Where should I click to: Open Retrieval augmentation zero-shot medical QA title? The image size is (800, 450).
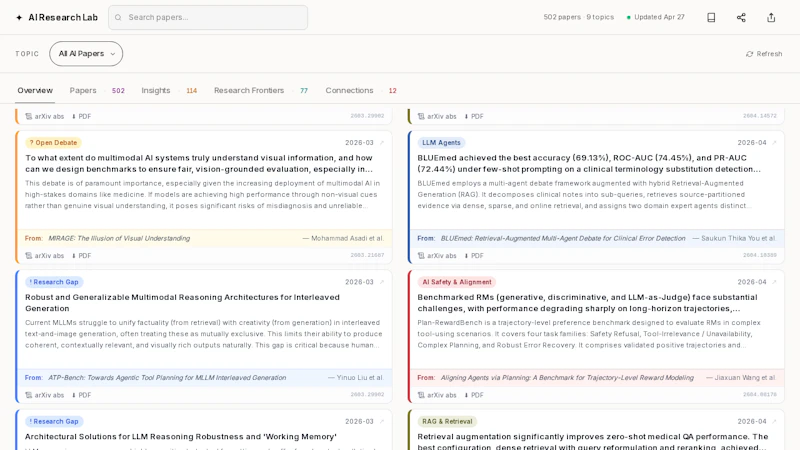(x=593, y=441)
